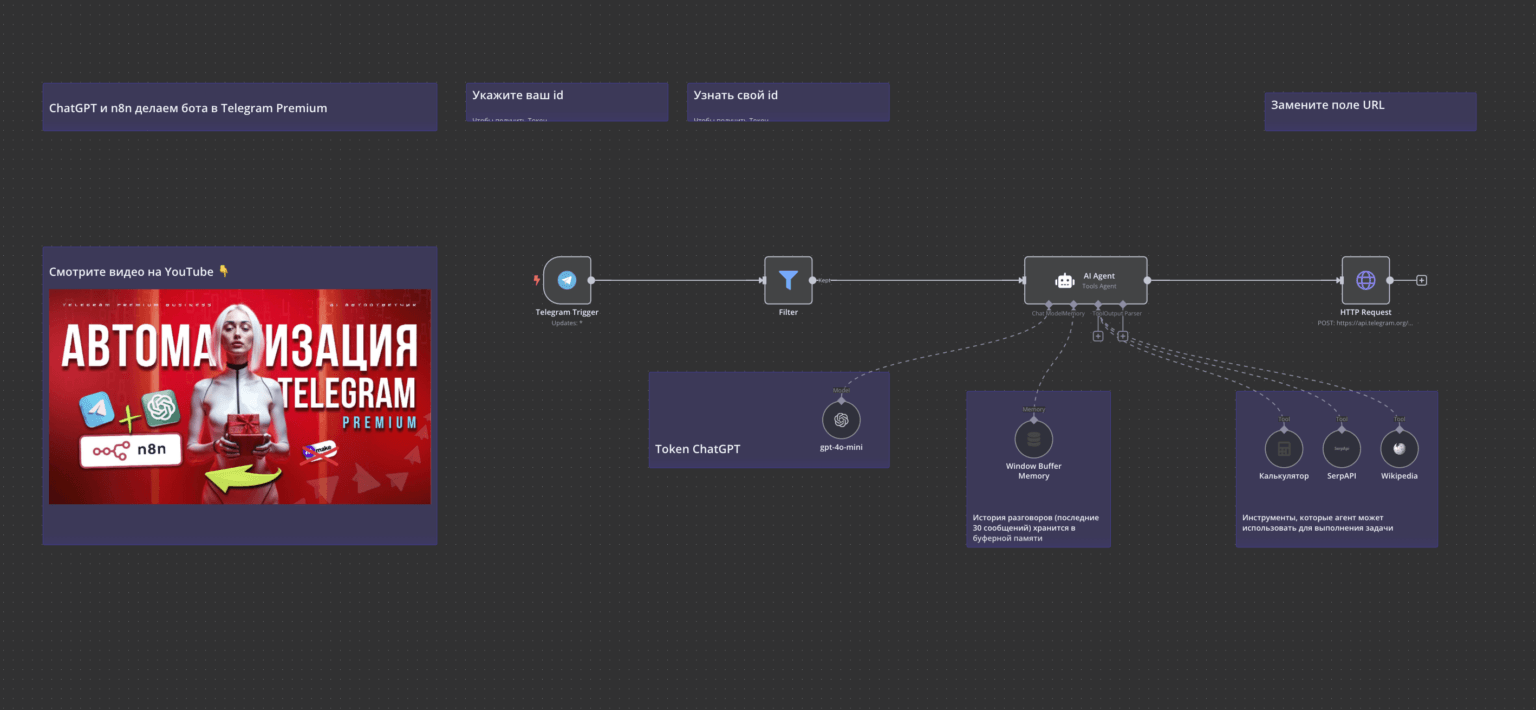Select the 'Замените поле URL' sticky note
Viewport: 1536px width, 710px height.
1370,111
